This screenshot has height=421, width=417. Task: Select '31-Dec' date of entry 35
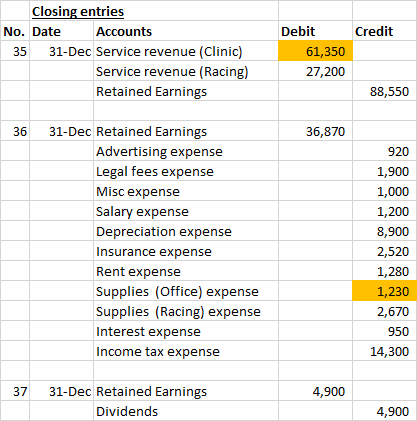62,51
